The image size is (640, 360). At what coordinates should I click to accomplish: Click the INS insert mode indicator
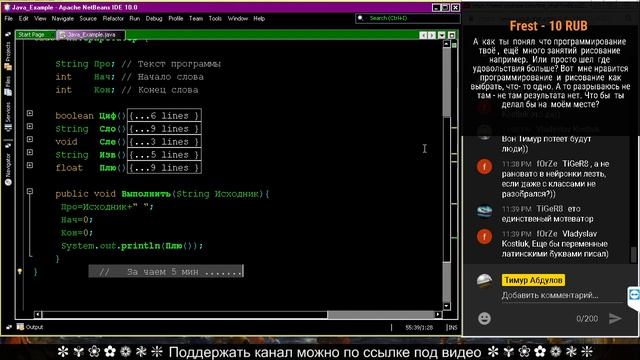point(452,327)
